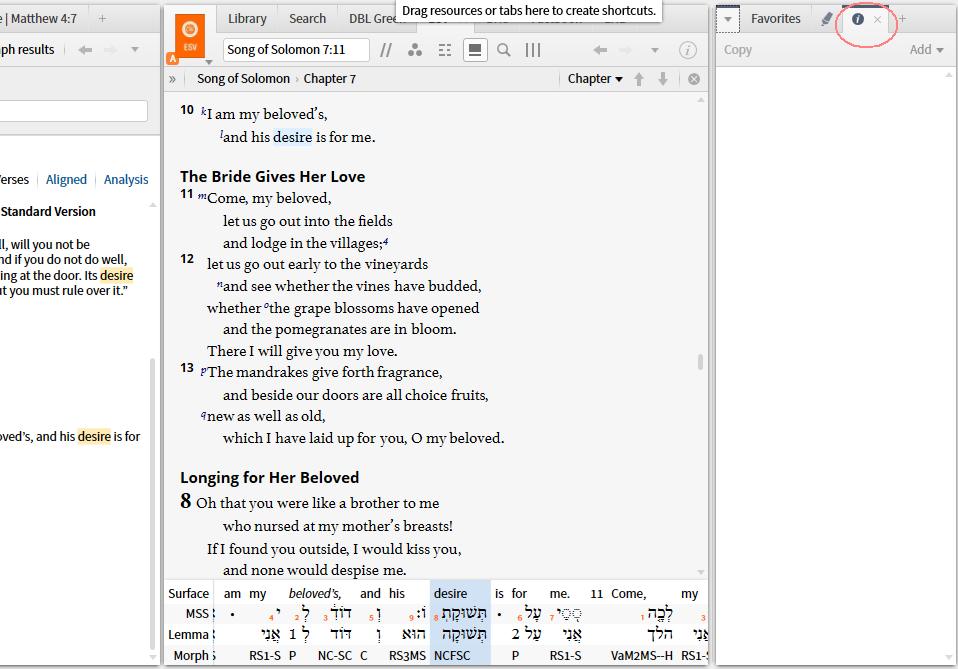Click the ESV resource cover icon
Image resolution: width=958 pixels, height=669 pixels.
190,36
